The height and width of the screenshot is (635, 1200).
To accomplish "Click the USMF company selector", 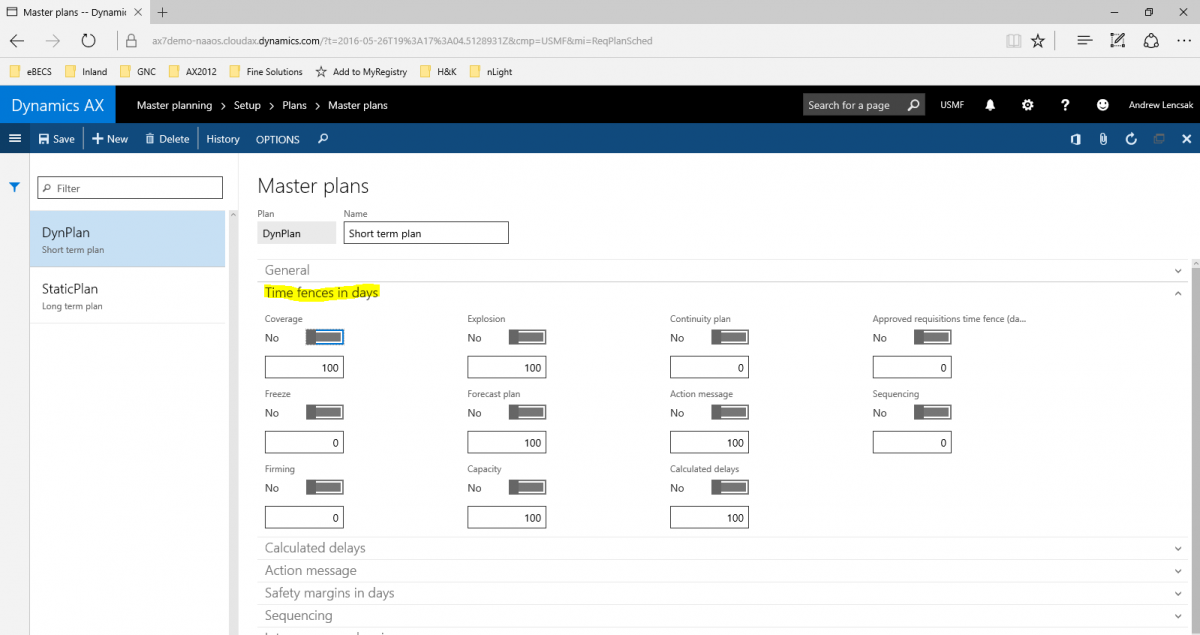I will tap(952, 105).
